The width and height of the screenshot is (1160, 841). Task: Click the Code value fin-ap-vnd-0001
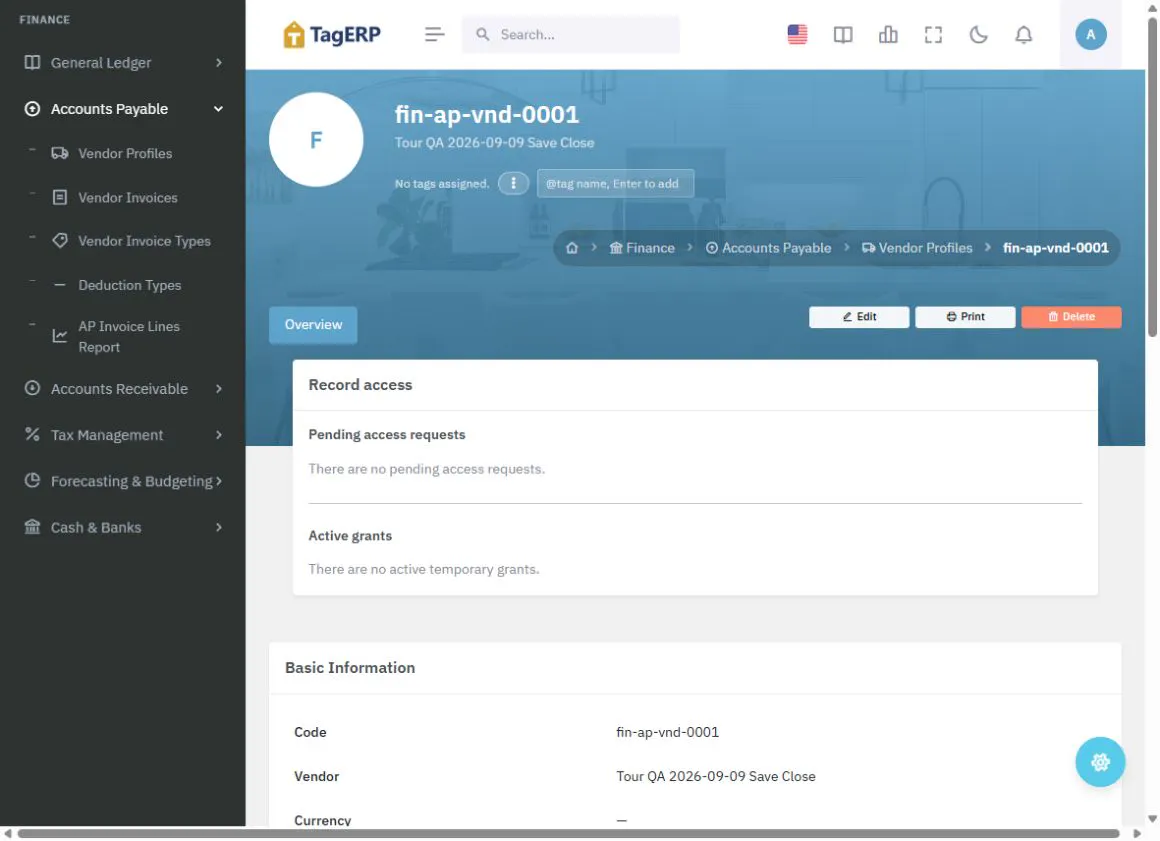tap(667, 732)
